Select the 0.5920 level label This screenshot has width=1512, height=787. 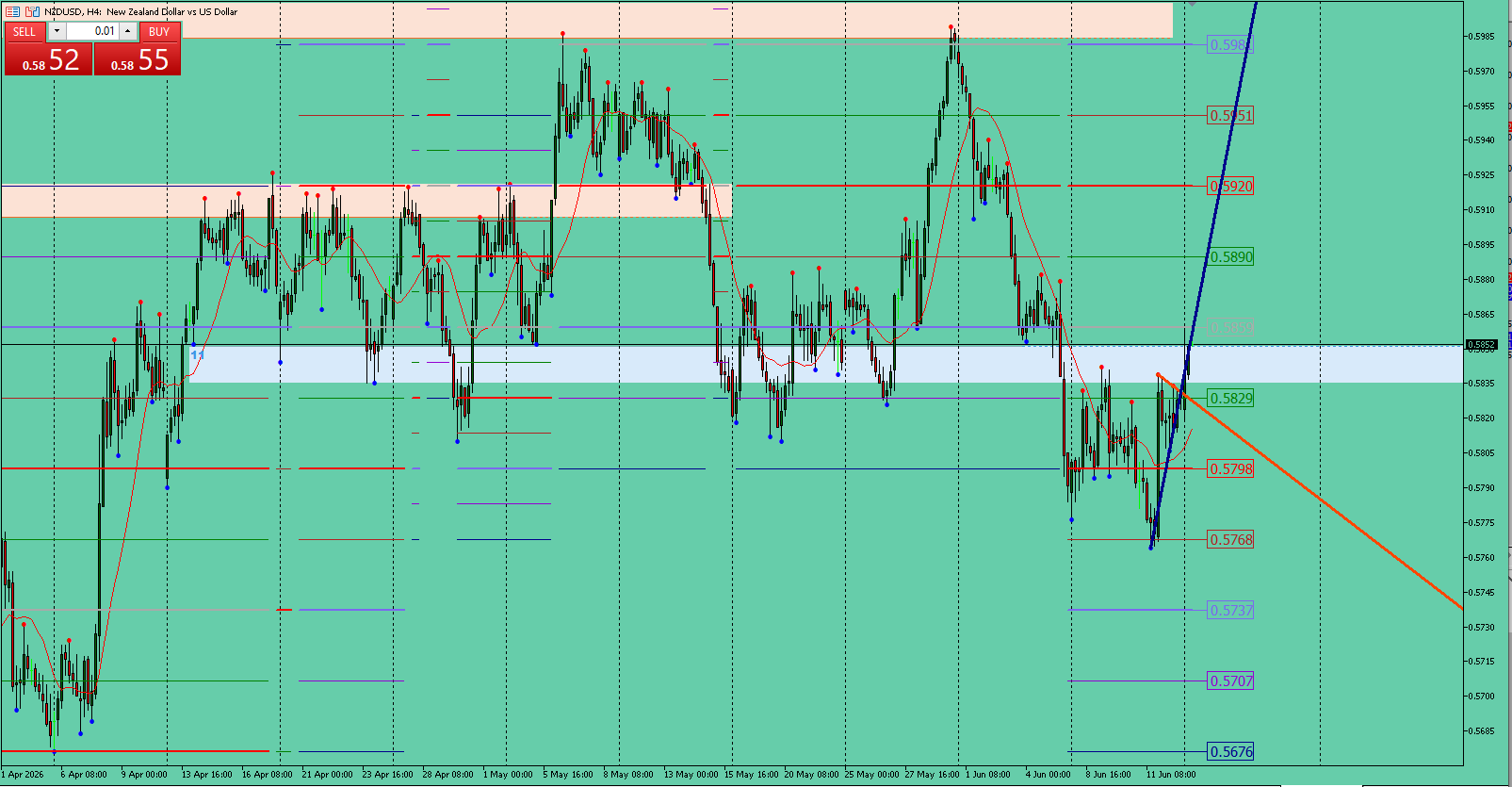pos(1231,187)
